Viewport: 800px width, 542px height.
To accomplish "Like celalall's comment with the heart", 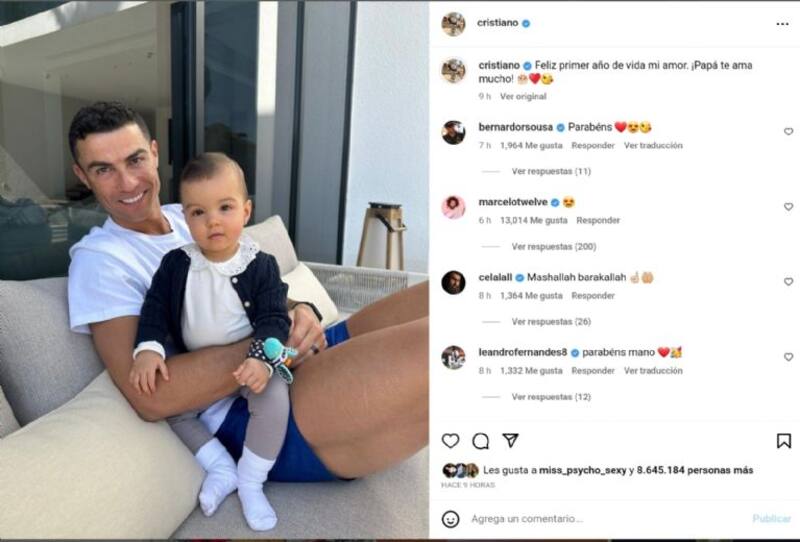I will click(788, 282).
